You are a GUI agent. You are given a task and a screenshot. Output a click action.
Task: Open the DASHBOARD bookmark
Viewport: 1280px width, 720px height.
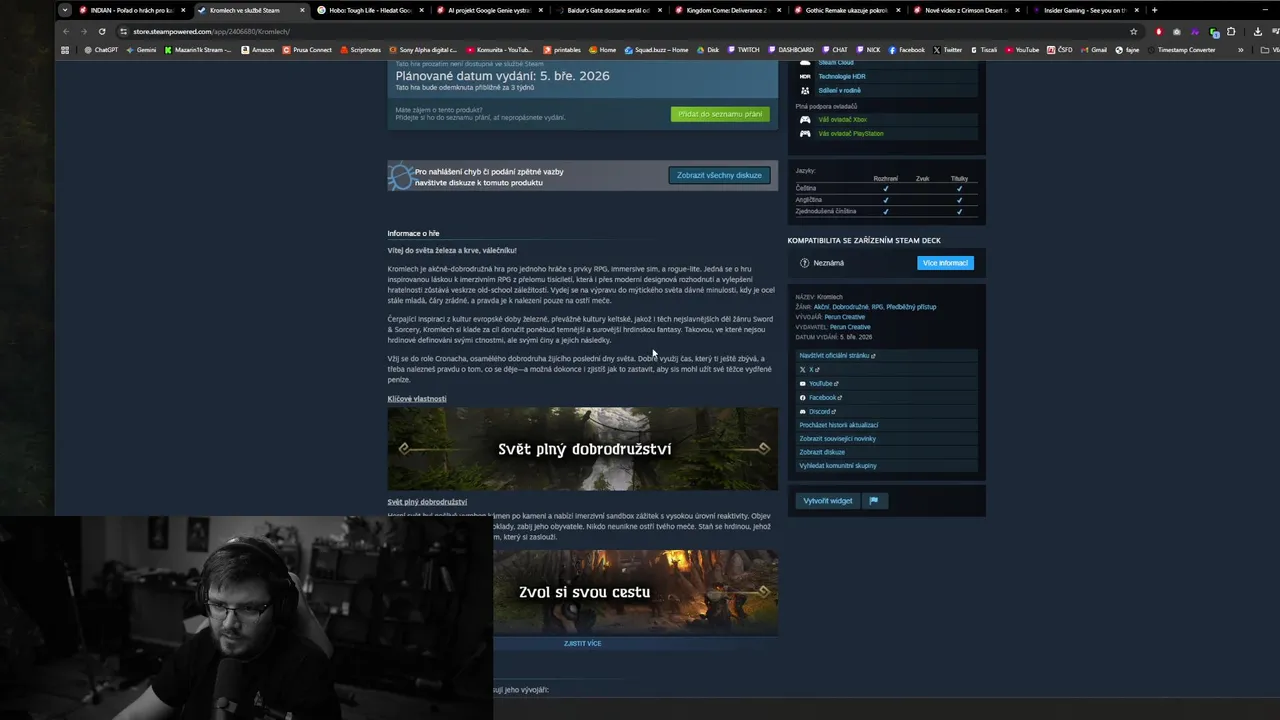791,50
